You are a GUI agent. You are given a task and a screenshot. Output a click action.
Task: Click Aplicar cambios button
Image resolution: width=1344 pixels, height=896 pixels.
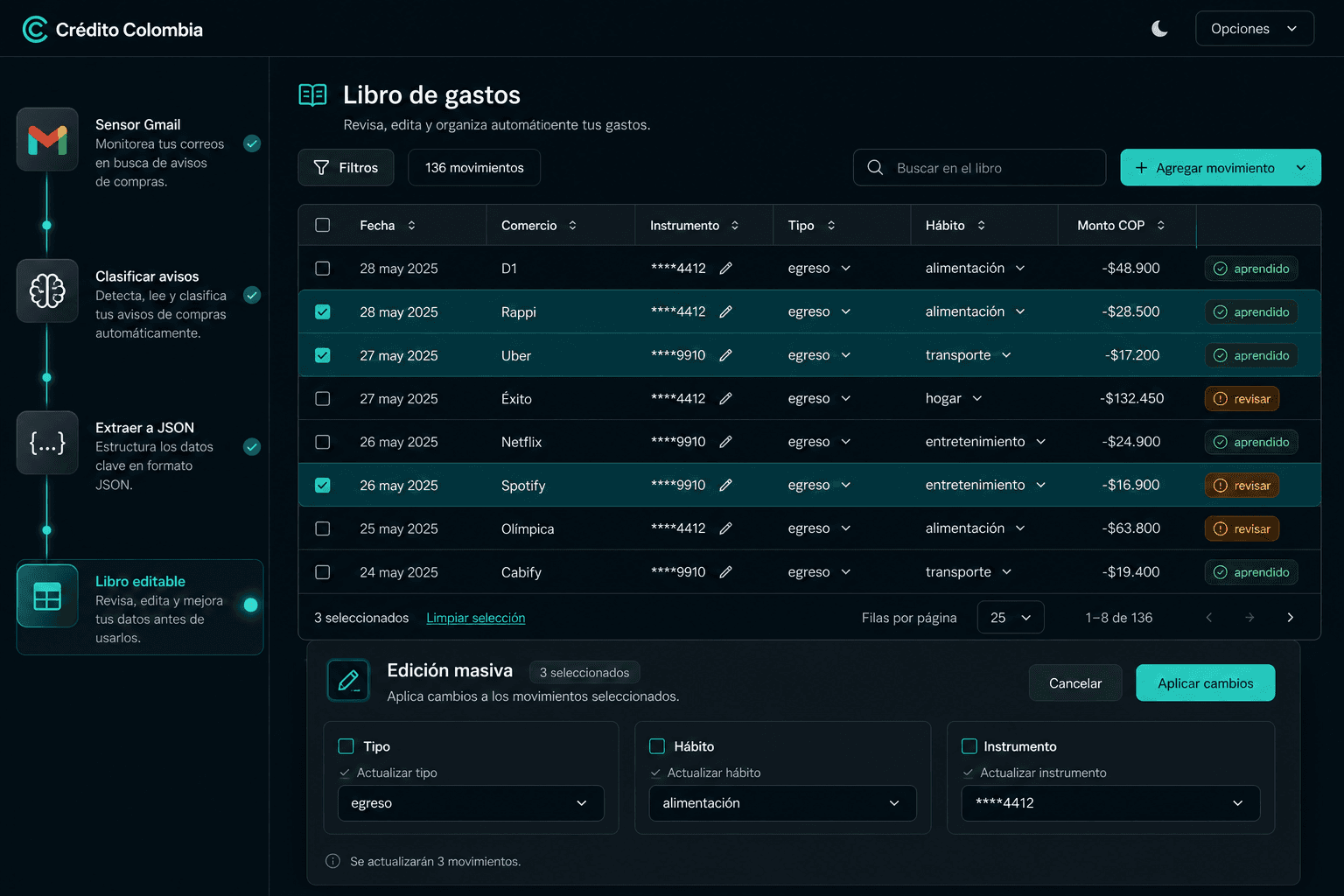(1205, 683)
